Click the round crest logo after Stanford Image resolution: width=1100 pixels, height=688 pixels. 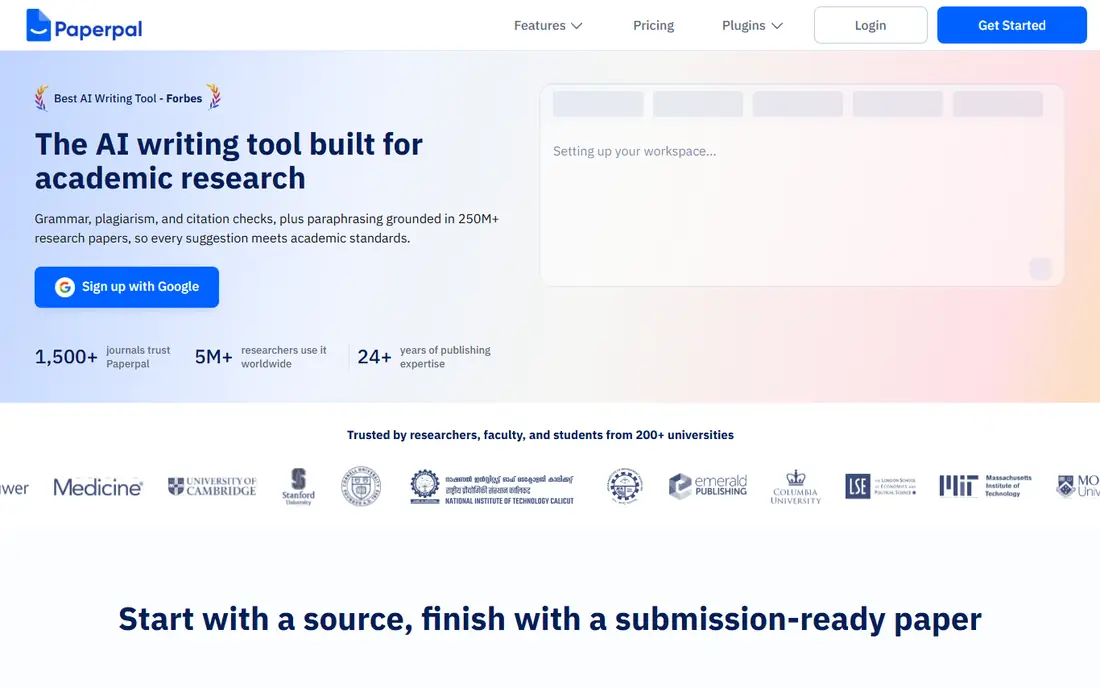tap(361, 486)
